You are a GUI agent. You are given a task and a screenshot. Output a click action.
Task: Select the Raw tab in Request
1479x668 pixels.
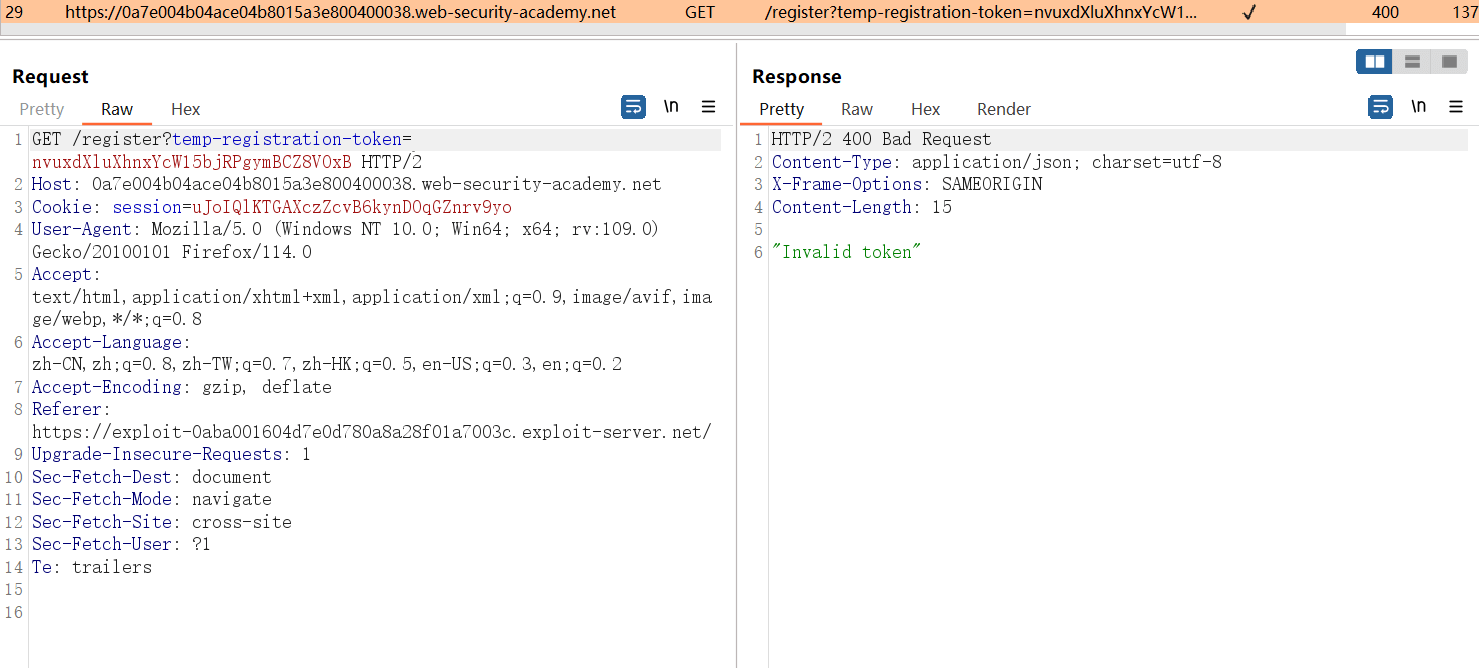(x=117, y=109)
